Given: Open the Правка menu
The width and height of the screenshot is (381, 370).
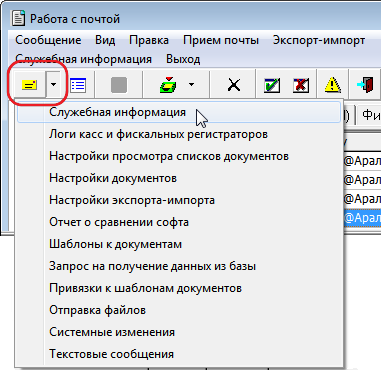Looking at the screenshot, I should [149, 40].
